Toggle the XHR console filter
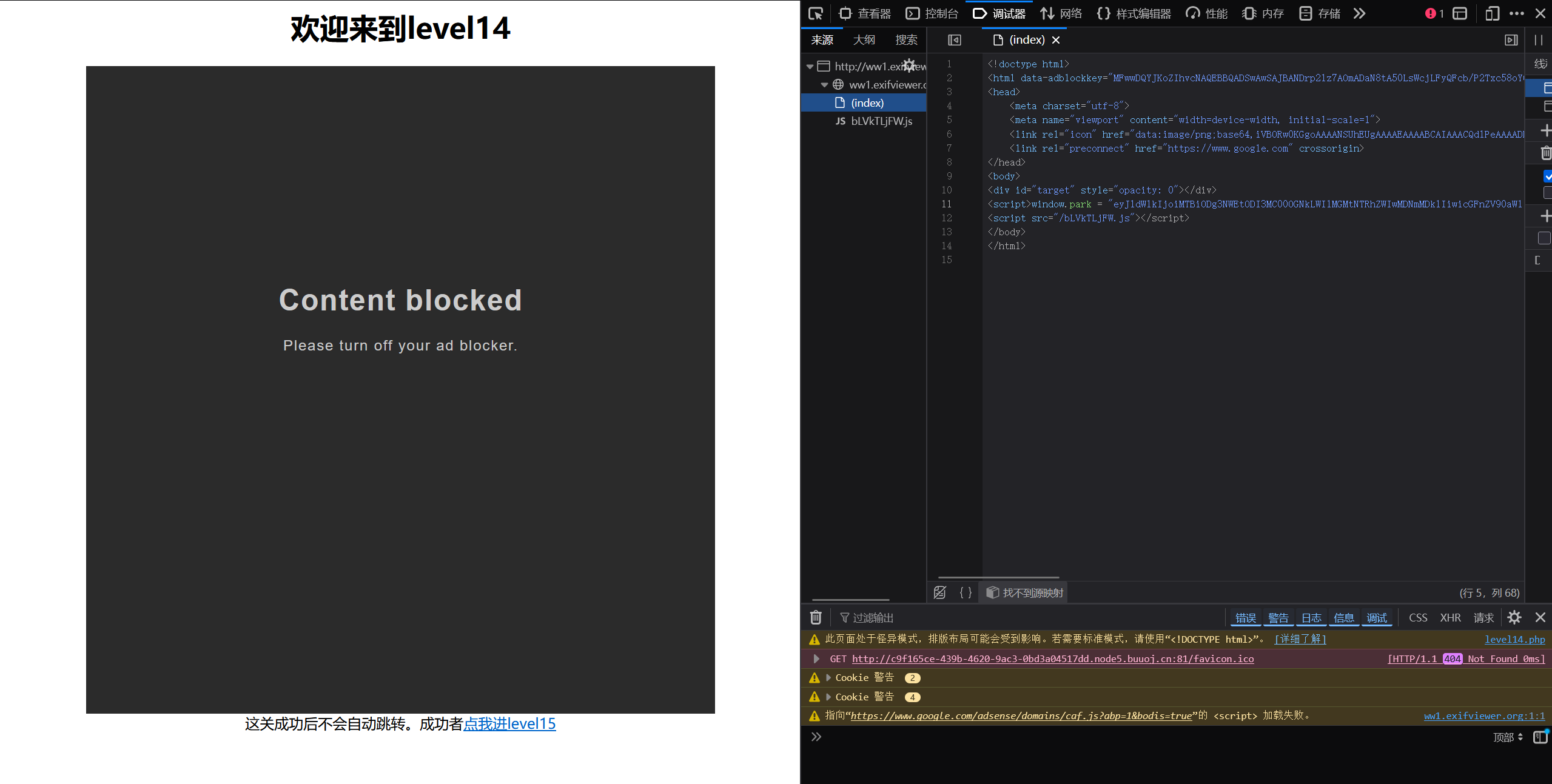Viewport: 1552px width, 784px height. 1450,617
